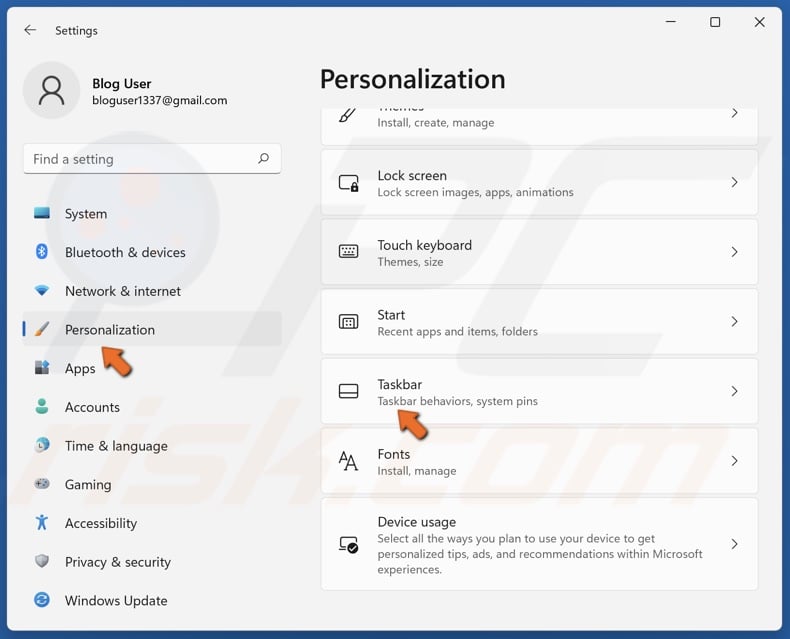This screenshot has width=790, height=639.
Task: Close the Settings window
Action: (759, 22)
